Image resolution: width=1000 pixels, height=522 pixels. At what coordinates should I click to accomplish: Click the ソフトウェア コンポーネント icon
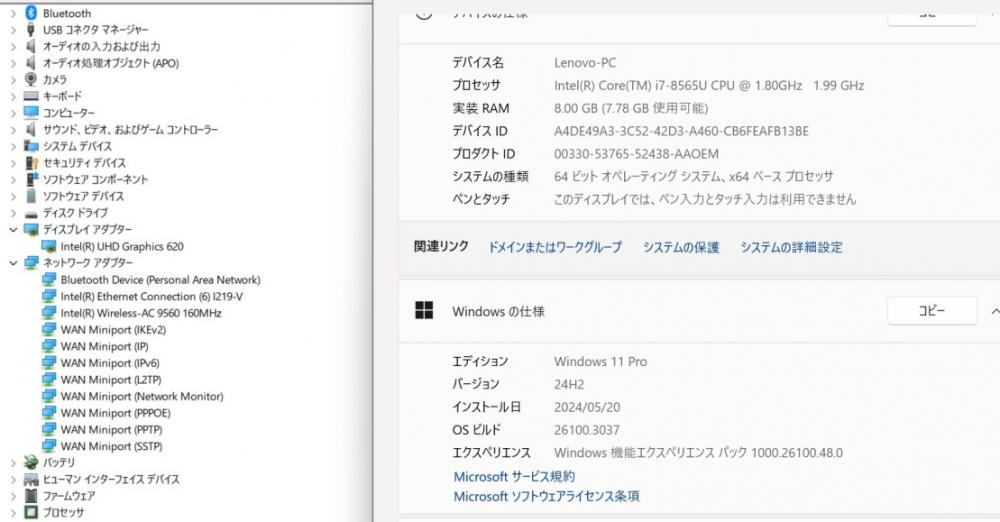pos(31,179)
